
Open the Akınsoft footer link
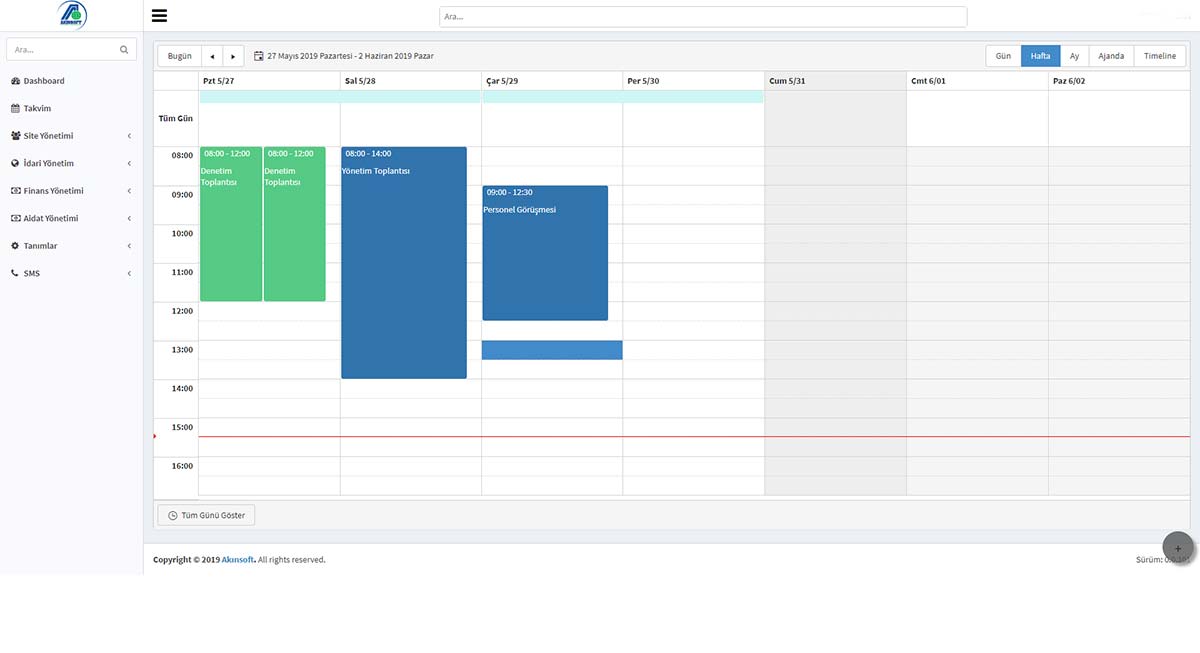pyautogui.click(x=238, y=560)
